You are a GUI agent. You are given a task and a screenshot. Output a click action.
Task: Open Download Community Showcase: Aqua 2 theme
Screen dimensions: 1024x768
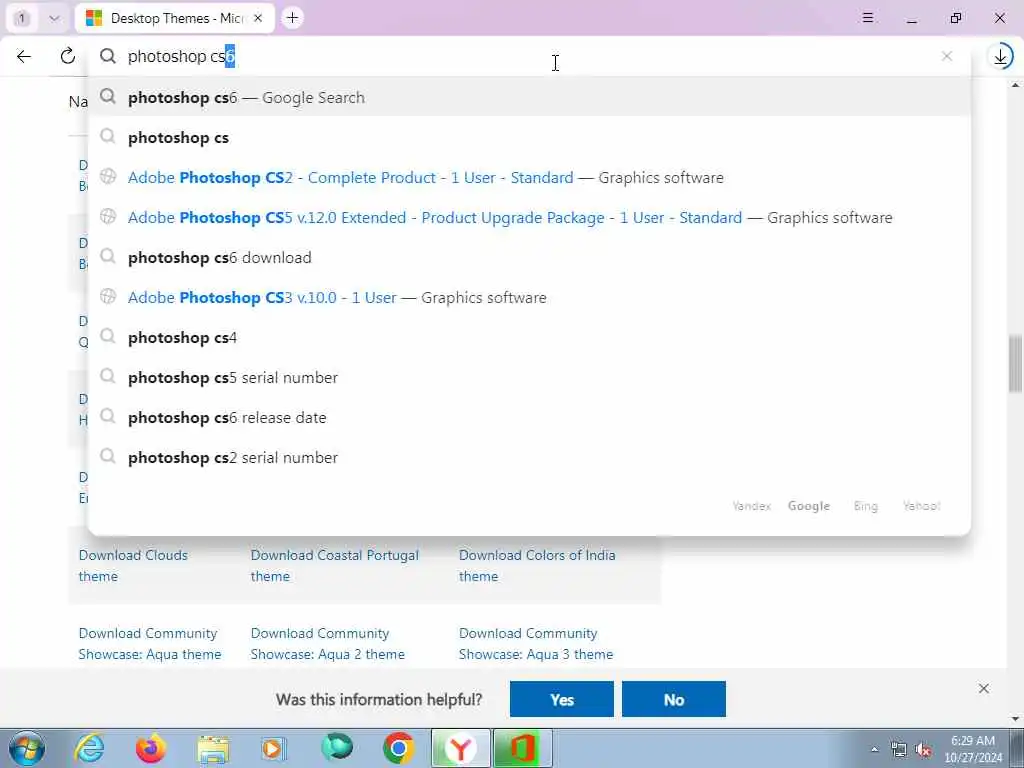pyautogui.click(x=327, y=644)
